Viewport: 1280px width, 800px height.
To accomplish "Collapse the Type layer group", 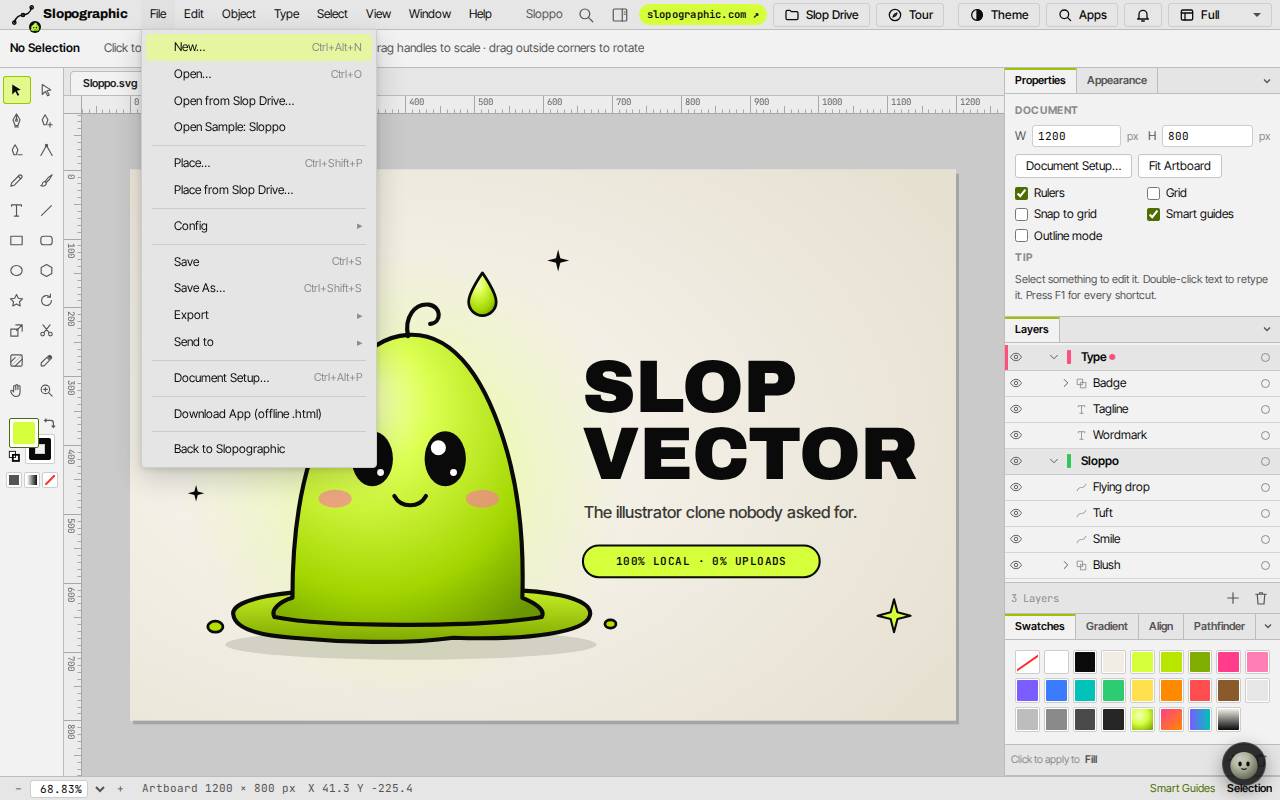I will (1053, 357).
